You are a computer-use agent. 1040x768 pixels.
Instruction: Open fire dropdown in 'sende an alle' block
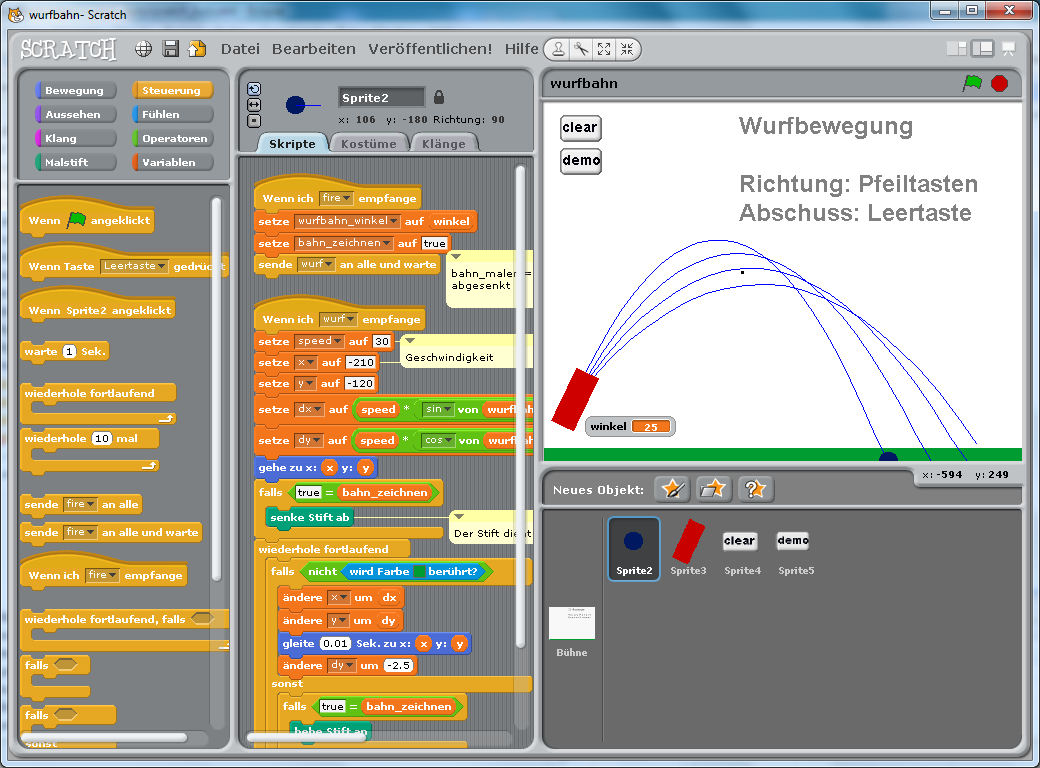pos(80,504)
